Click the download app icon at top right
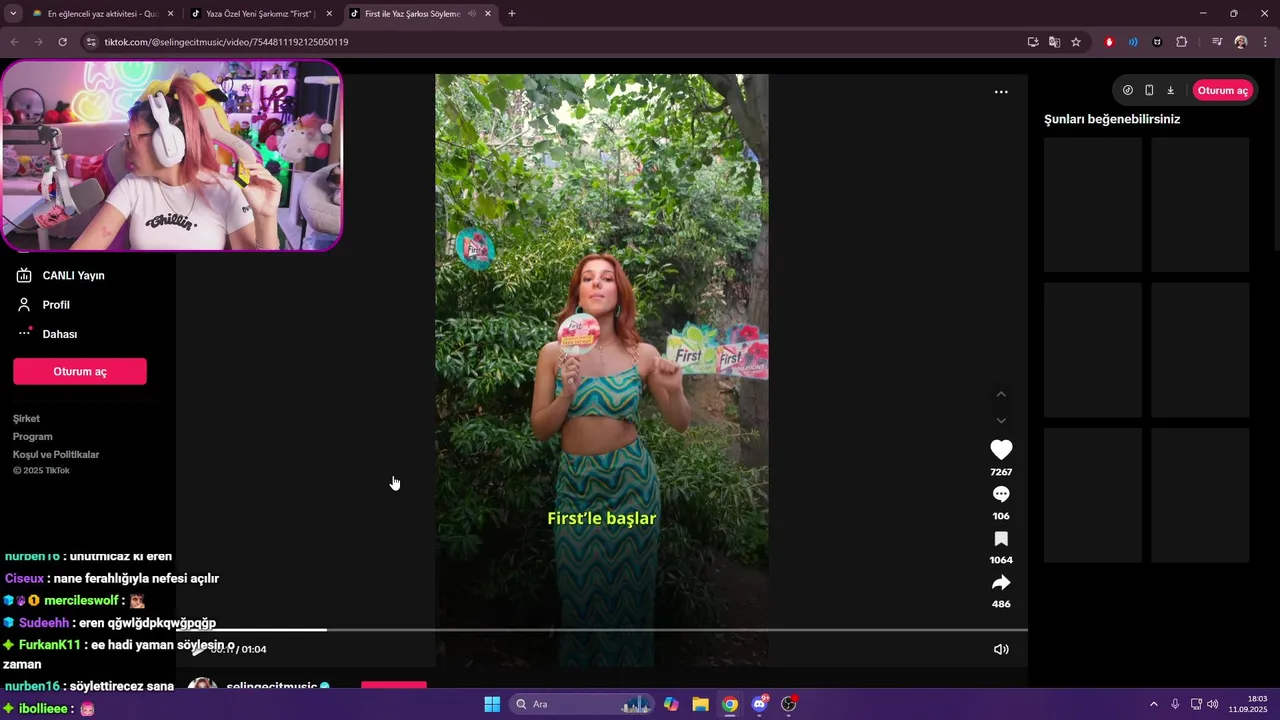1280x720 pixels. [1171, 90]
